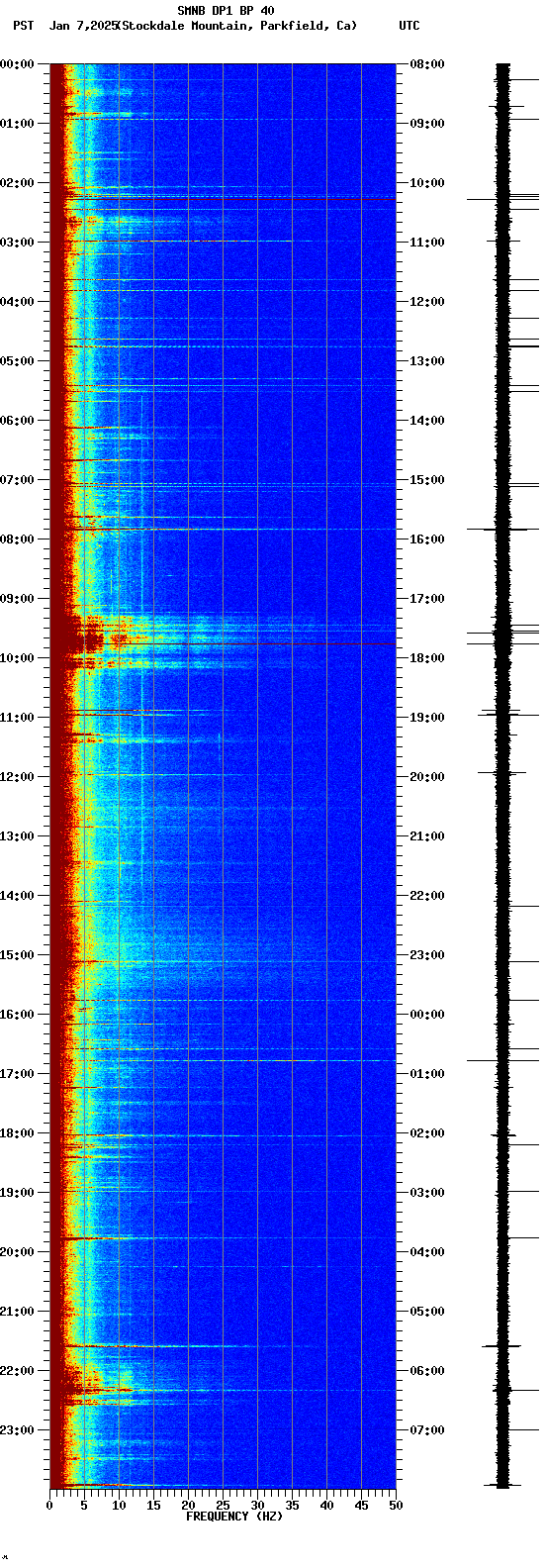
Task: Click the 25 Hz frequency axis tick label
Action: tap(223, 1506)
